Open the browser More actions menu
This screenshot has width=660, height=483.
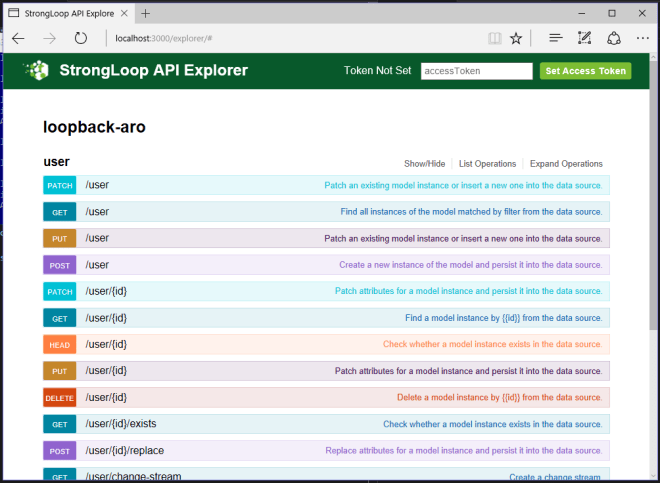pos(641,38)
